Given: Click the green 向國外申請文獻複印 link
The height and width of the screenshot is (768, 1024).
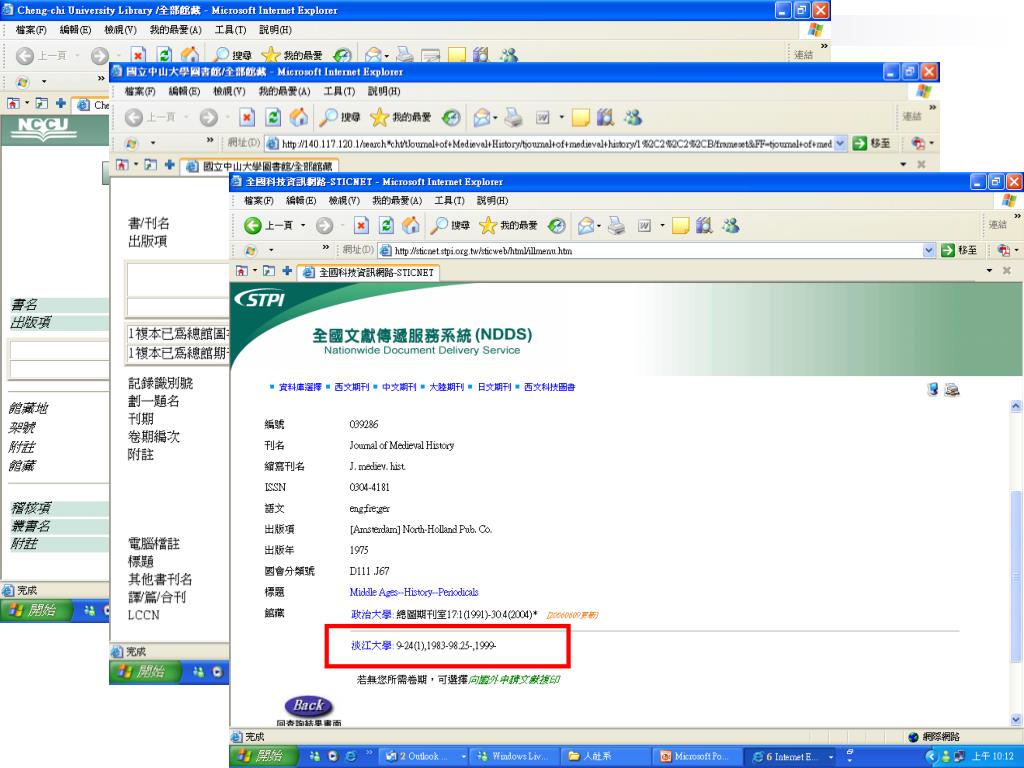Looking at the screenshot, I should pyautogui.click(x=515, y=680).
